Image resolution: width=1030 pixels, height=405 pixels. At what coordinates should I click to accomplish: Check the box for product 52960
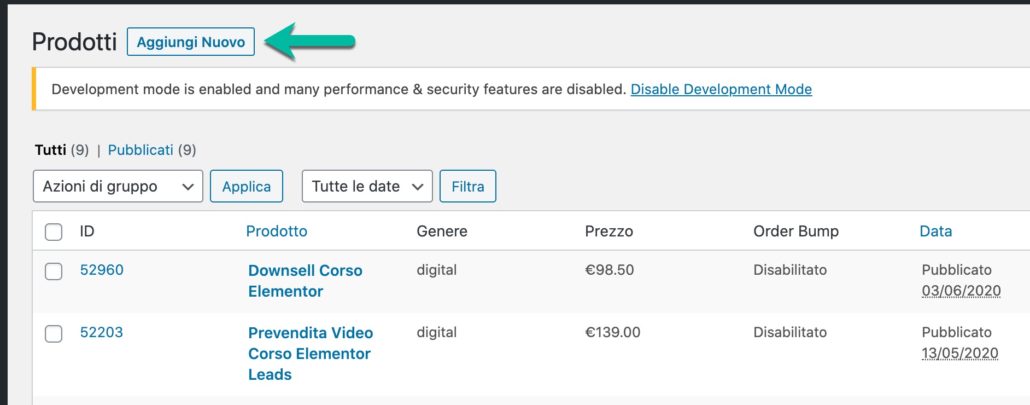pos(54,271)
